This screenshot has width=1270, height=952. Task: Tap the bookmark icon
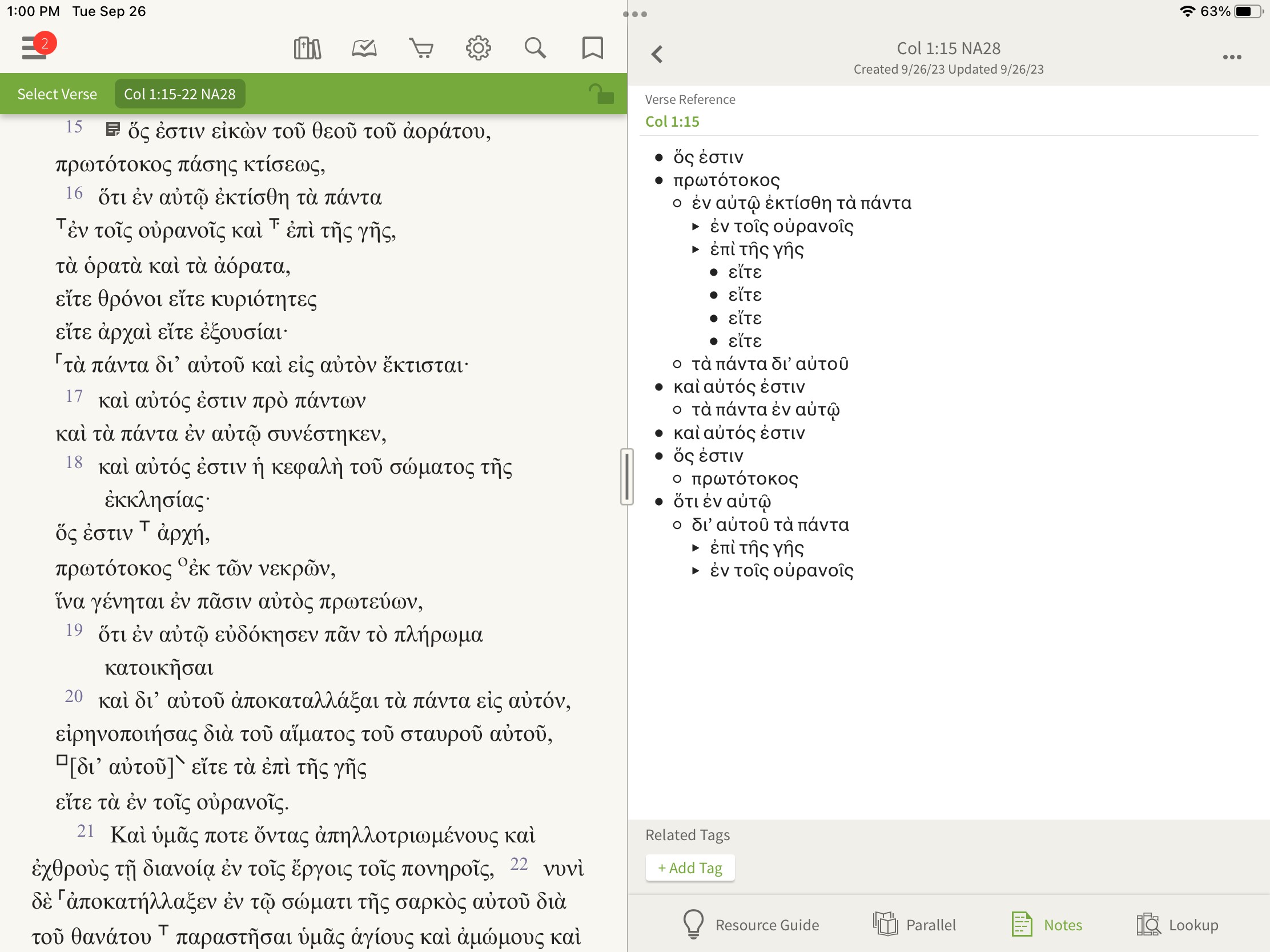click(593, 48)
